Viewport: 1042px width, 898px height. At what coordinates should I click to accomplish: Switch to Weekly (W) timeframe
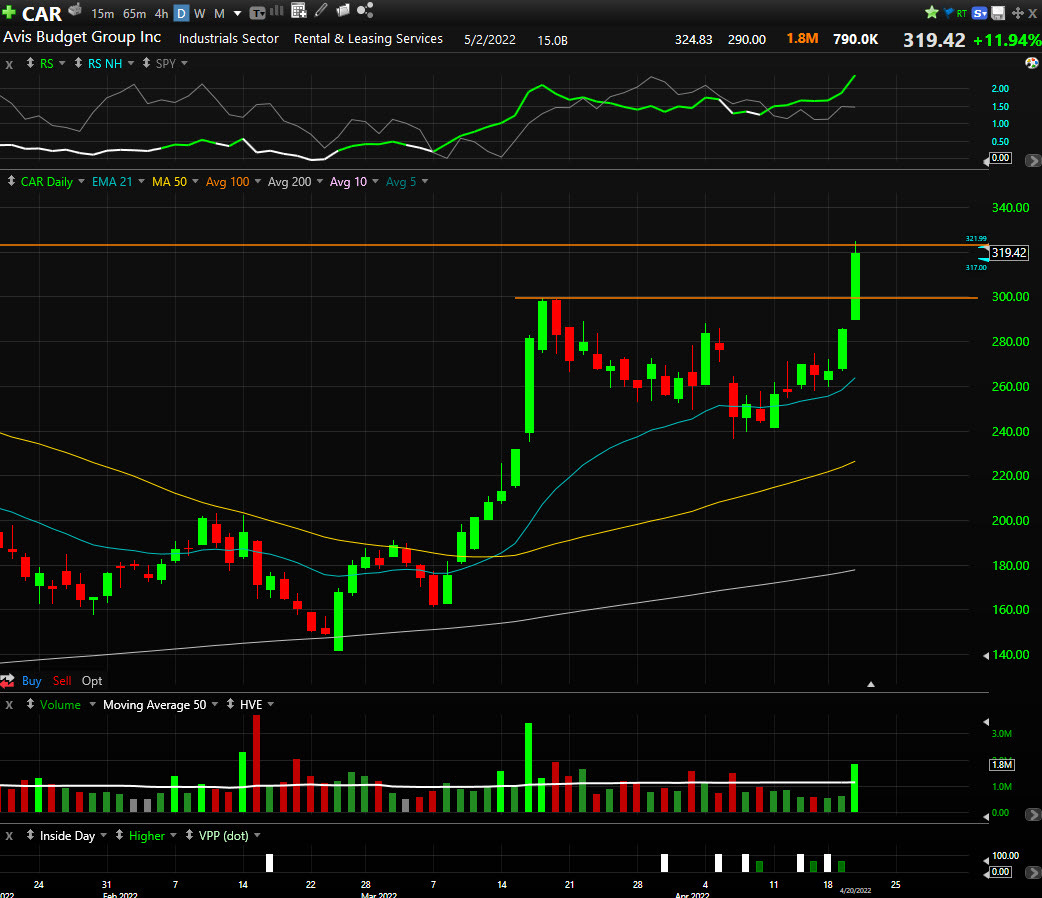[x=199, y=13]
